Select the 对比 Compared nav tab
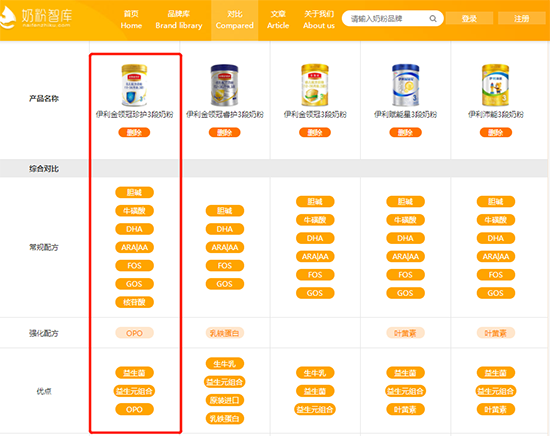This screenshot has height=436, width=550. coord(235,20)
